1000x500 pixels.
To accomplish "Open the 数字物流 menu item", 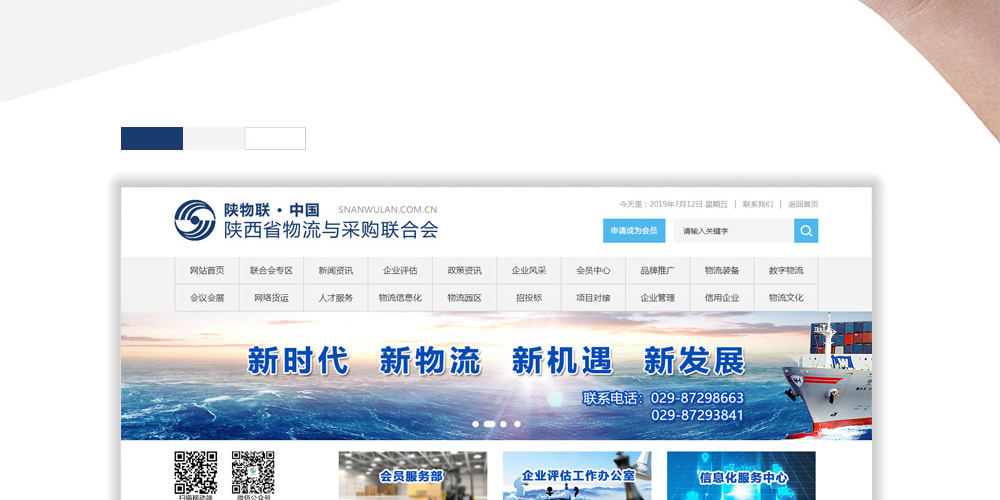I will coord(786,270).
